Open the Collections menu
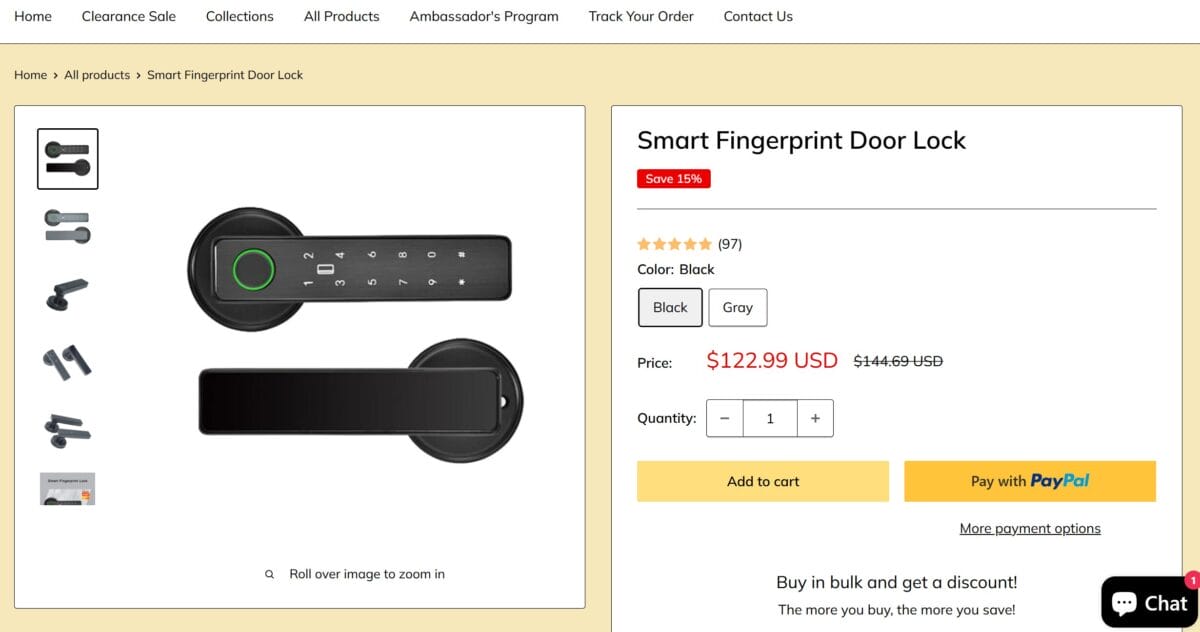Screen dimensions: 1200x632 coord(239,16)
